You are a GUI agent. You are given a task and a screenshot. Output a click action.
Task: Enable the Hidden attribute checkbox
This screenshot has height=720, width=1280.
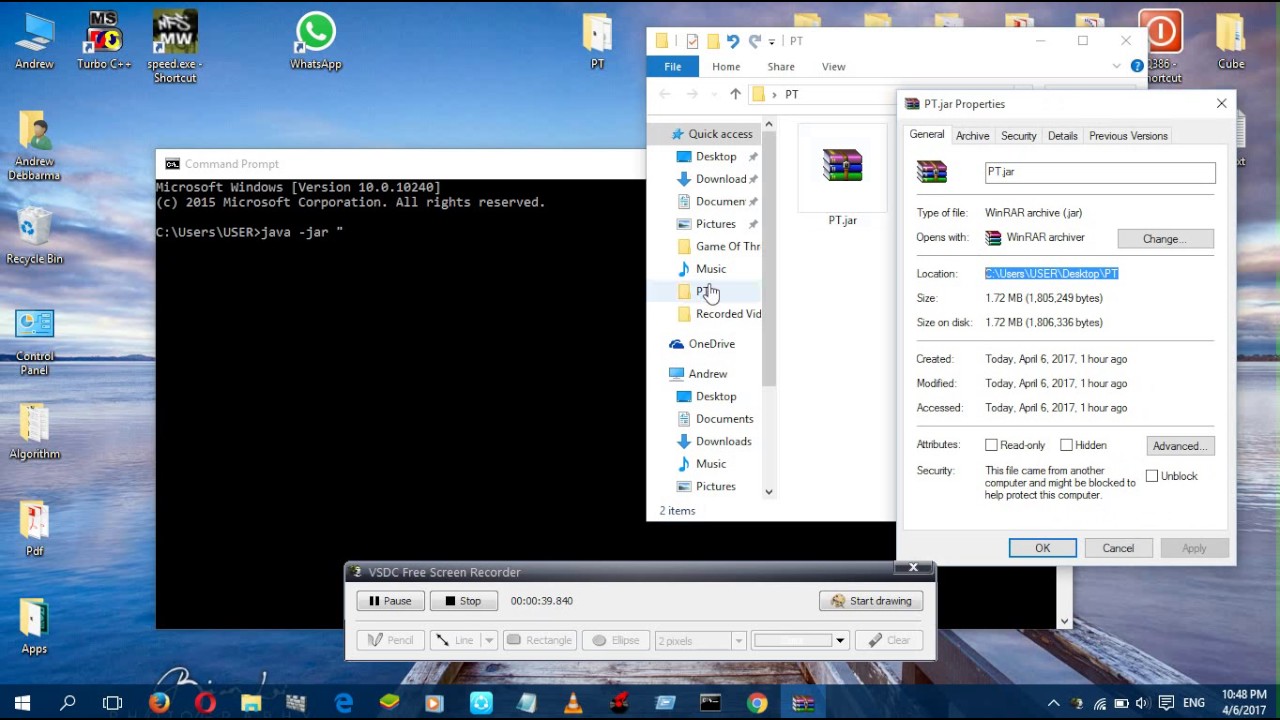1066,445
